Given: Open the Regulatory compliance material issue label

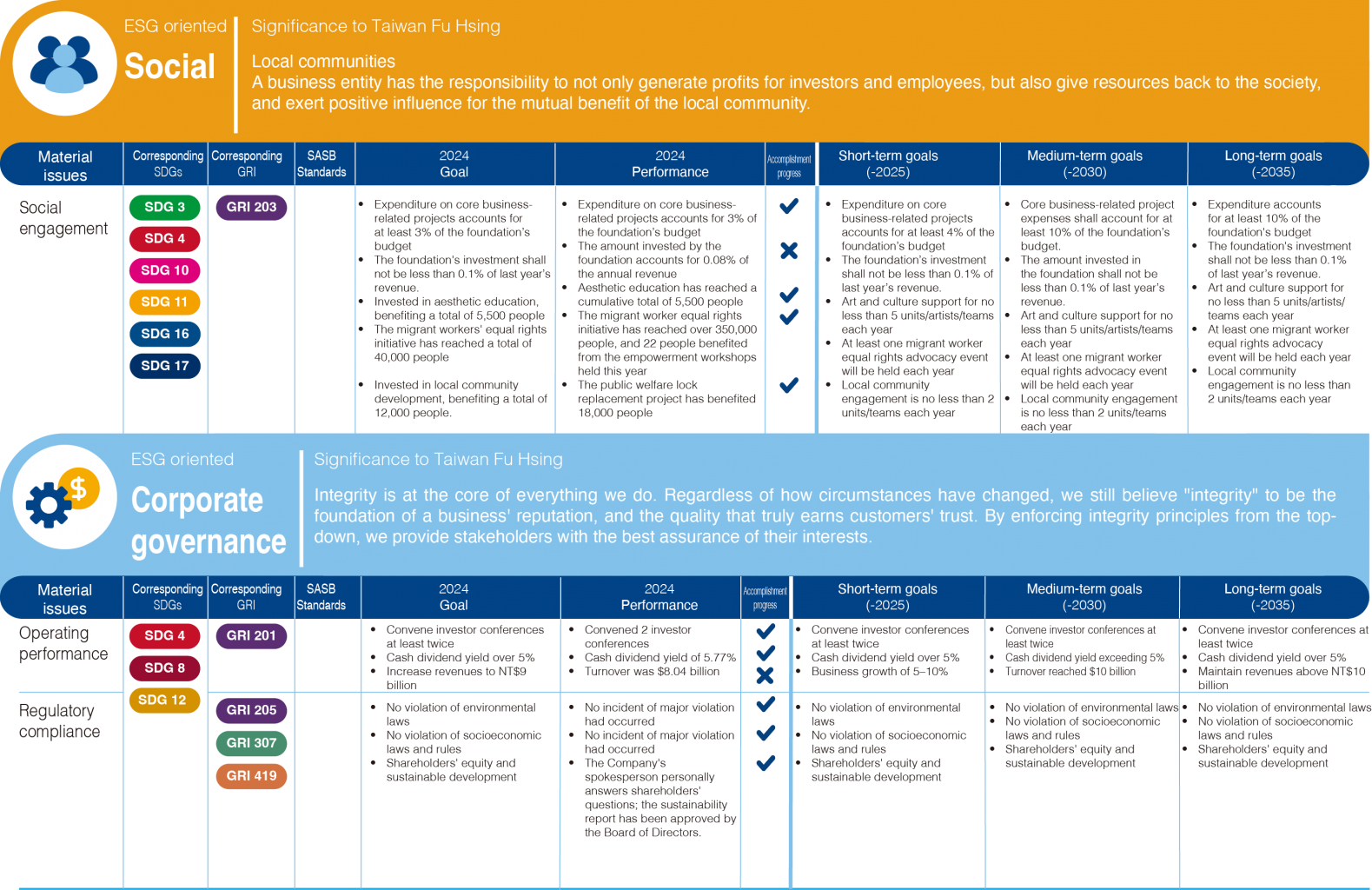Looking at the screenshot, I should coord(59,721).
